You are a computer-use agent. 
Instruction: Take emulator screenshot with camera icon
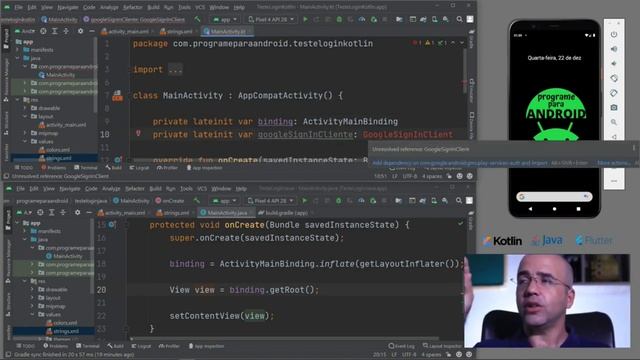pos(614,108)
